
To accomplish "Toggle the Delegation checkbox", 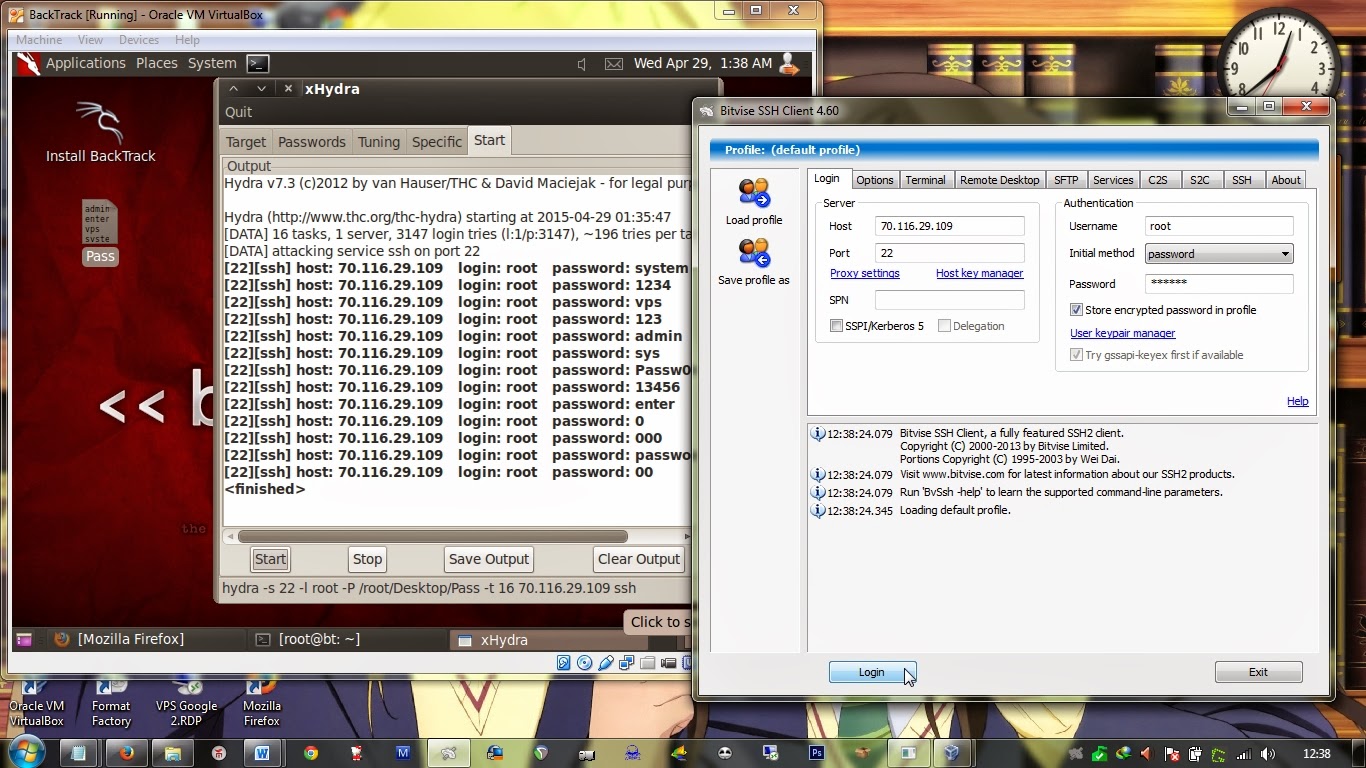I will [944, 326].
